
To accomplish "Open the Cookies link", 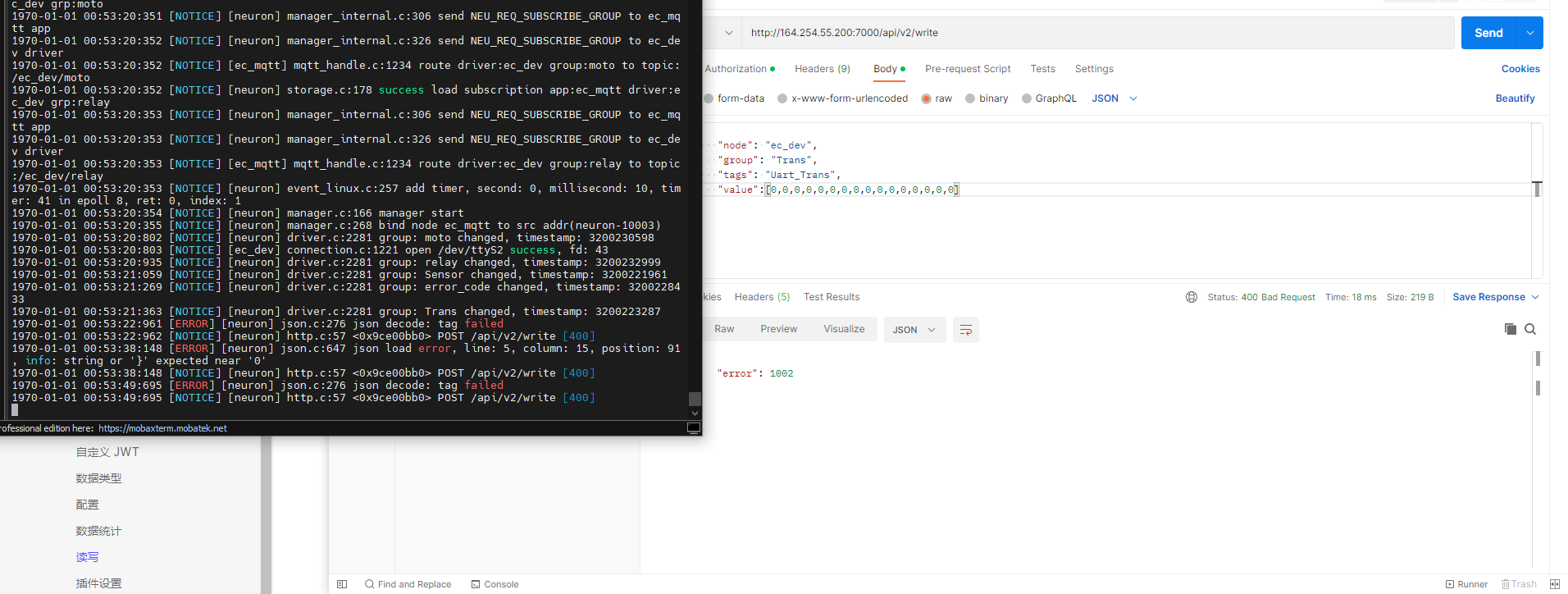I will click(1520, 69).
